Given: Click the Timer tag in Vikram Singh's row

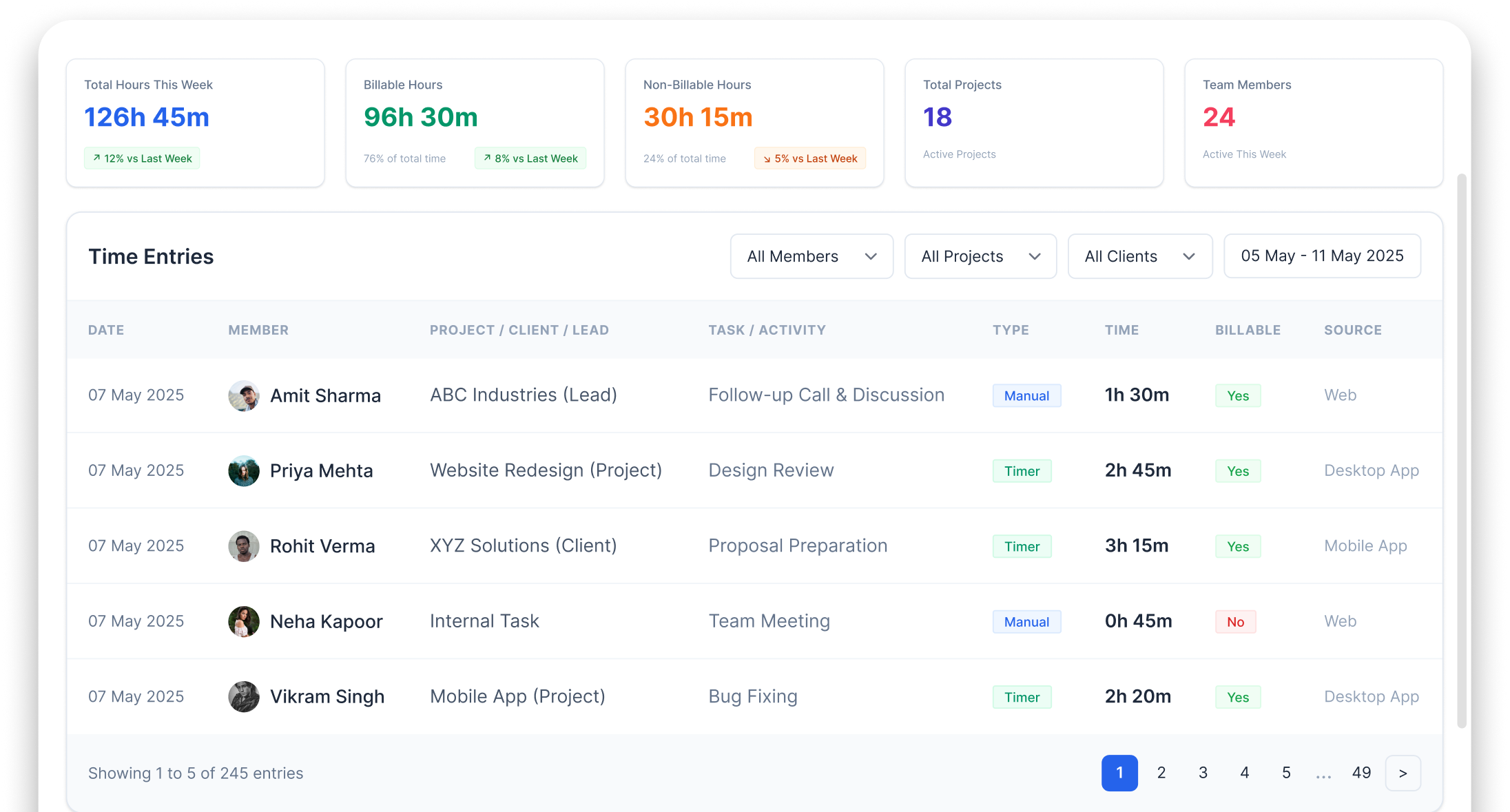Looking at the screenshot, I should [x=1022, y=697].
